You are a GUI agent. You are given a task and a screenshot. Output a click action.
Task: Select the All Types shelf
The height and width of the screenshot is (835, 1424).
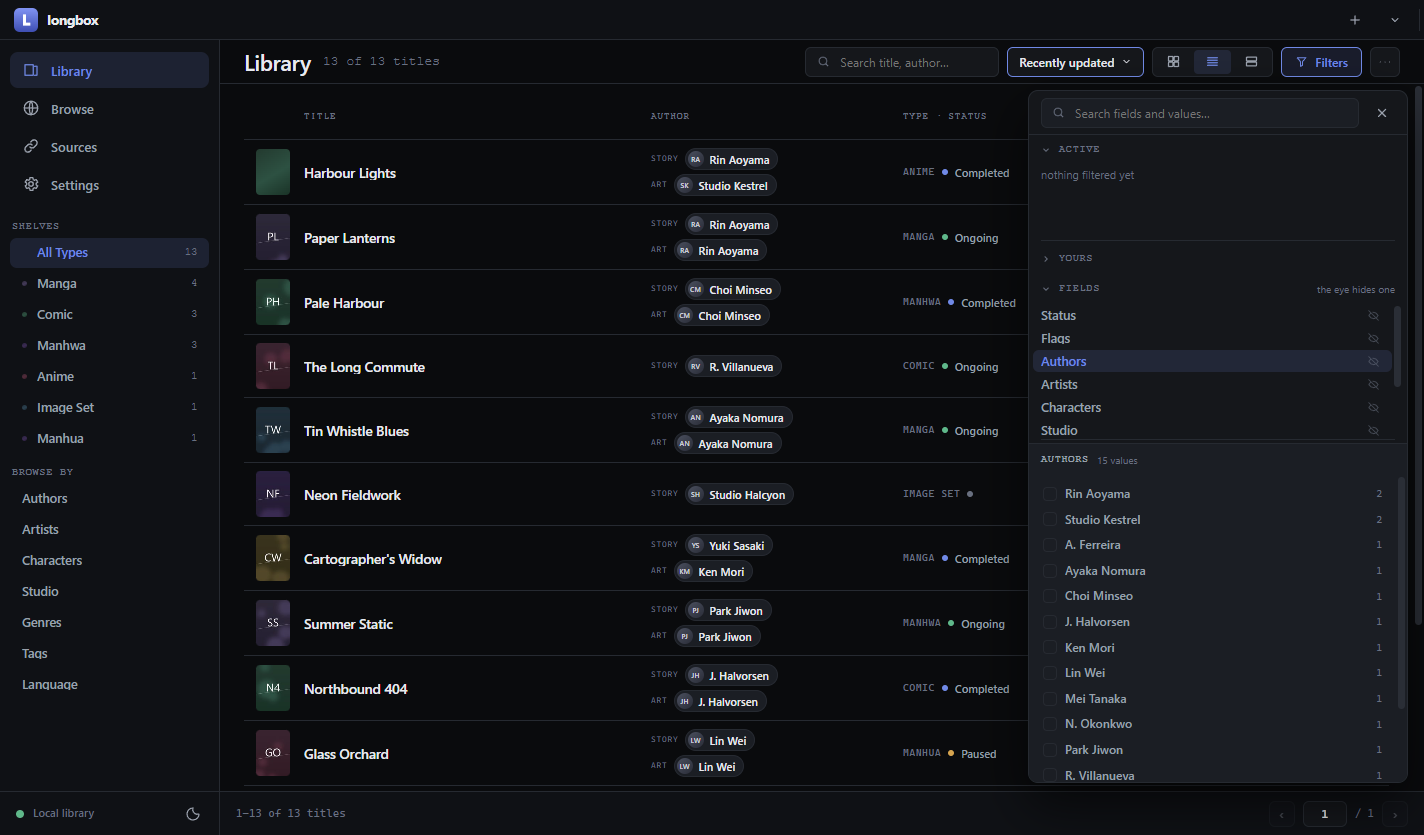(x=109, y=252)
